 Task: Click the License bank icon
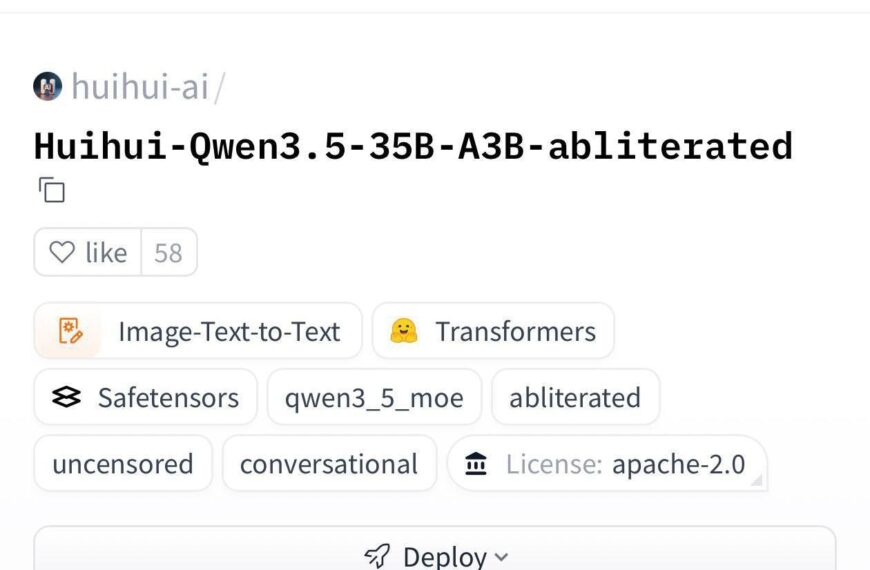tap(477, 464)
